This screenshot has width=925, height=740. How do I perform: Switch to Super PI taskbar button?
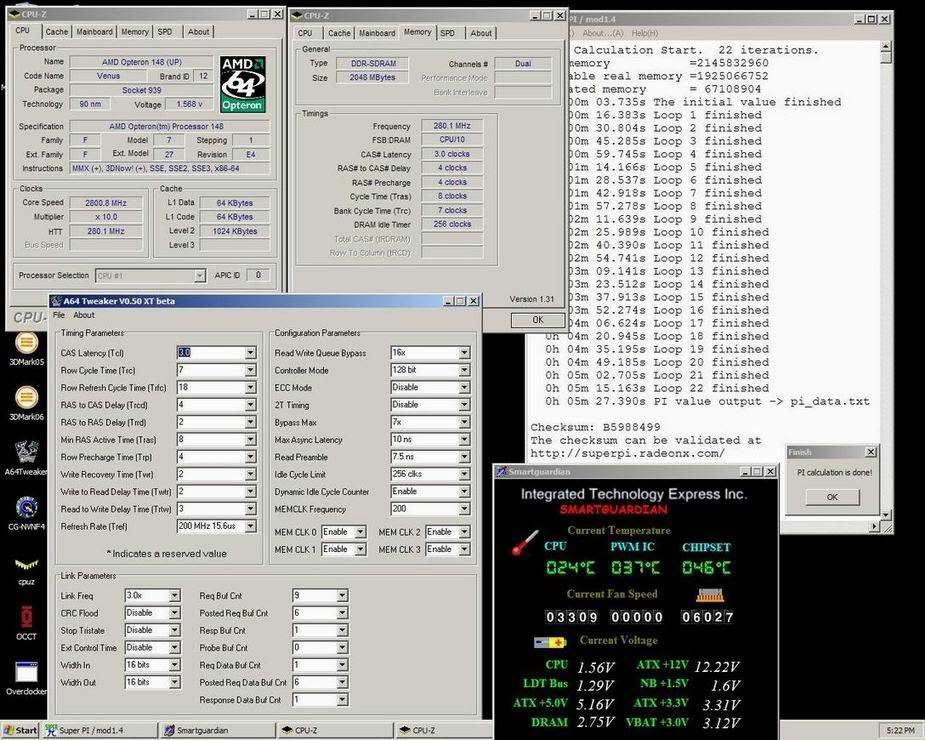100,731
